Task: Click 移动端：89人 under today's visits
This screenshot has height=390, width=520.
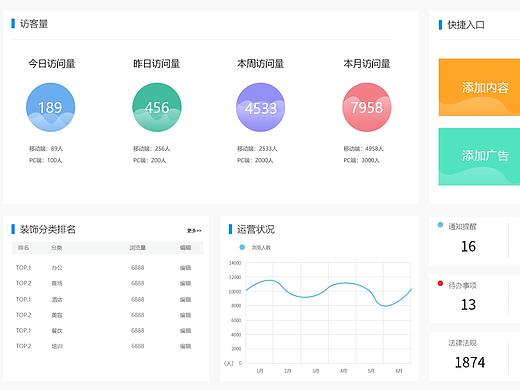Action: click(x=46, y=149)
